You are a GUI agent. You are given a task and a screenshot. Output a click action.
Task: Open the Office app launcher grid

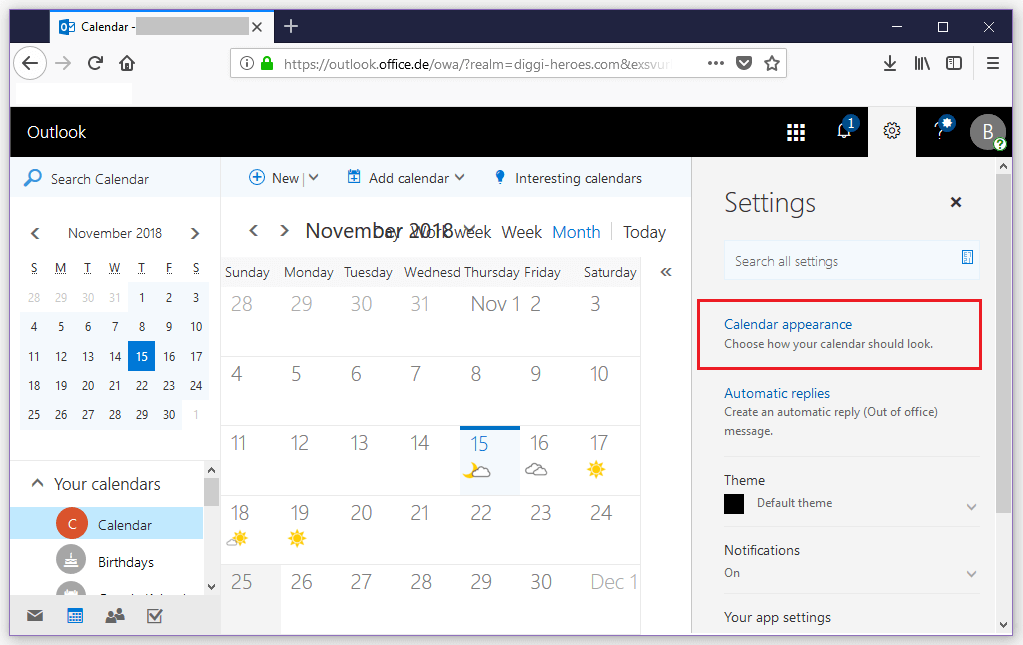pyautogui.click(x=795, y=132)
